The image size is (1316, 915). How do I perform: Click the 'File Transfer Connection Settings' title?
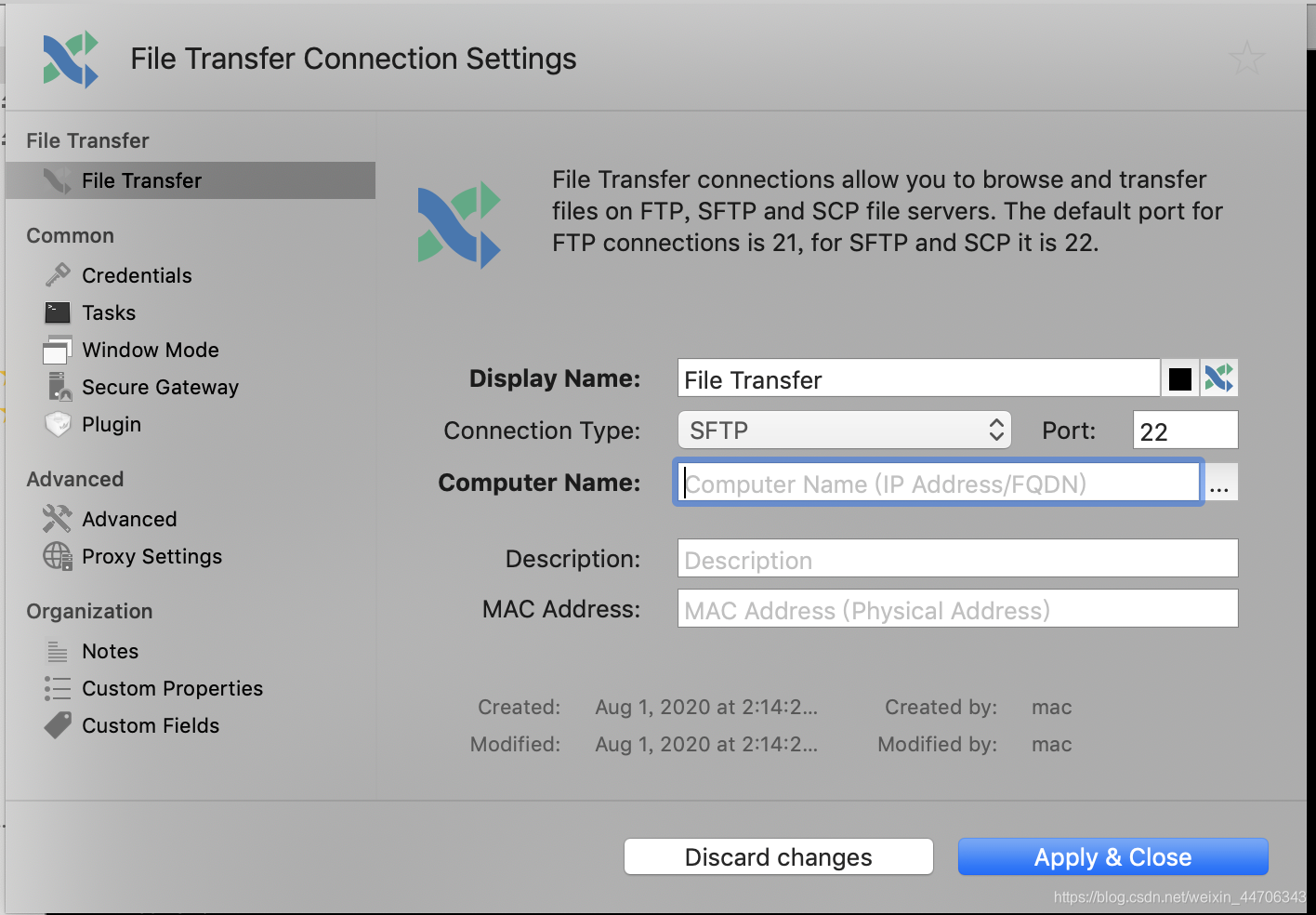point(353,59)
